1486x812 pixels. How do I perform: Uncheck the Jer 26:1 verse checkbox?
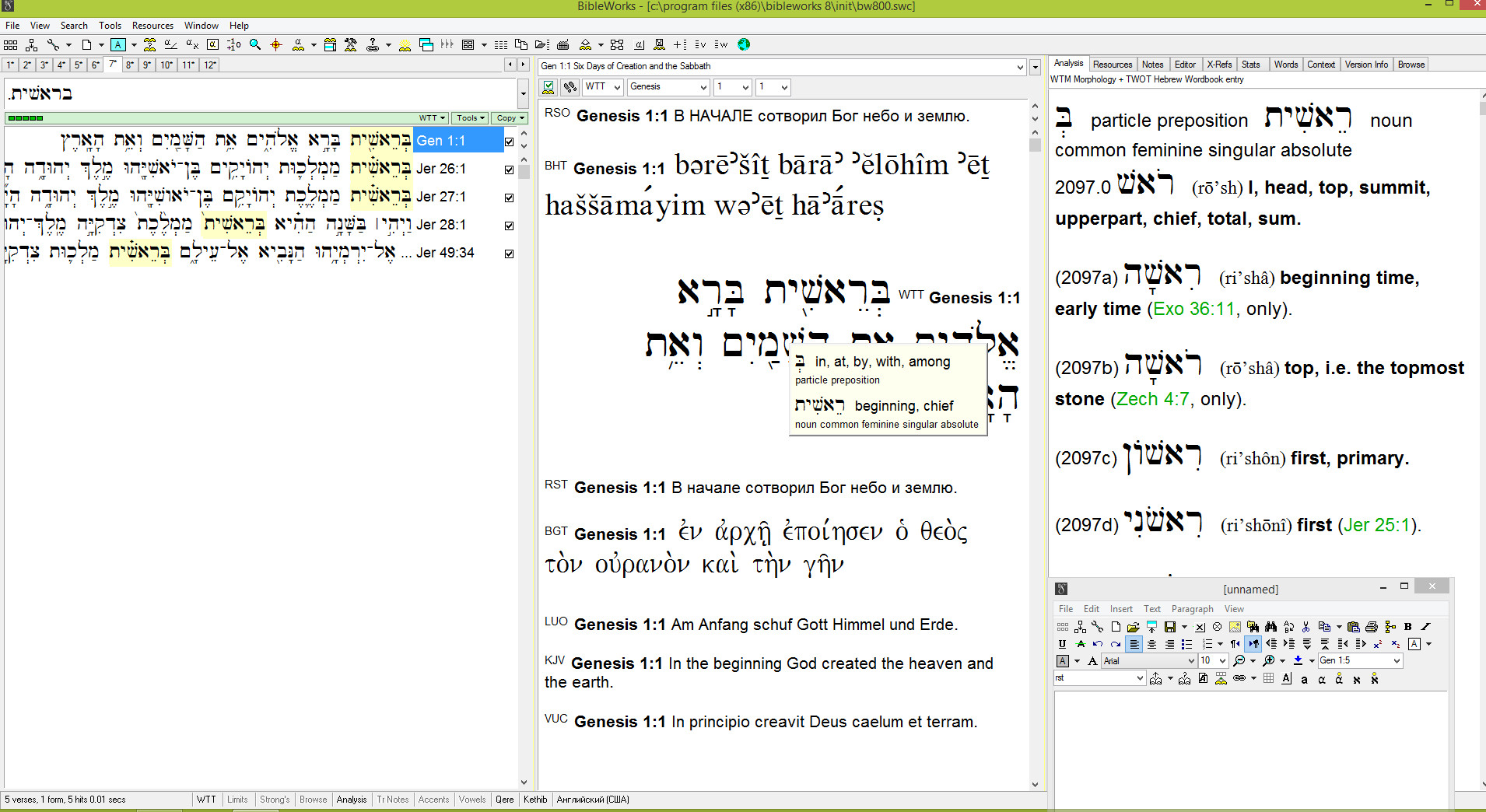[x=509, y=170]
